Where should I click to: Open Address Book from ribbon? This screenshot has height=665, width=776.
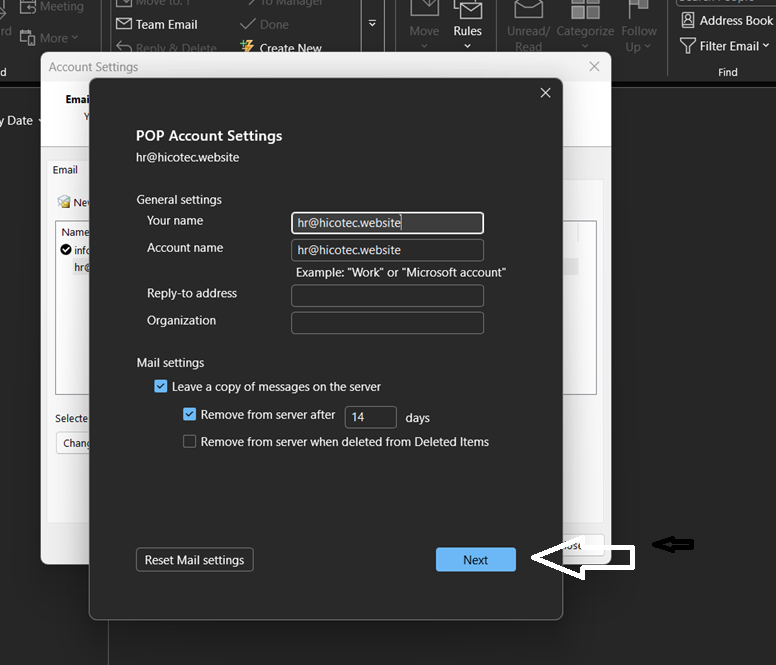[727, 20]
